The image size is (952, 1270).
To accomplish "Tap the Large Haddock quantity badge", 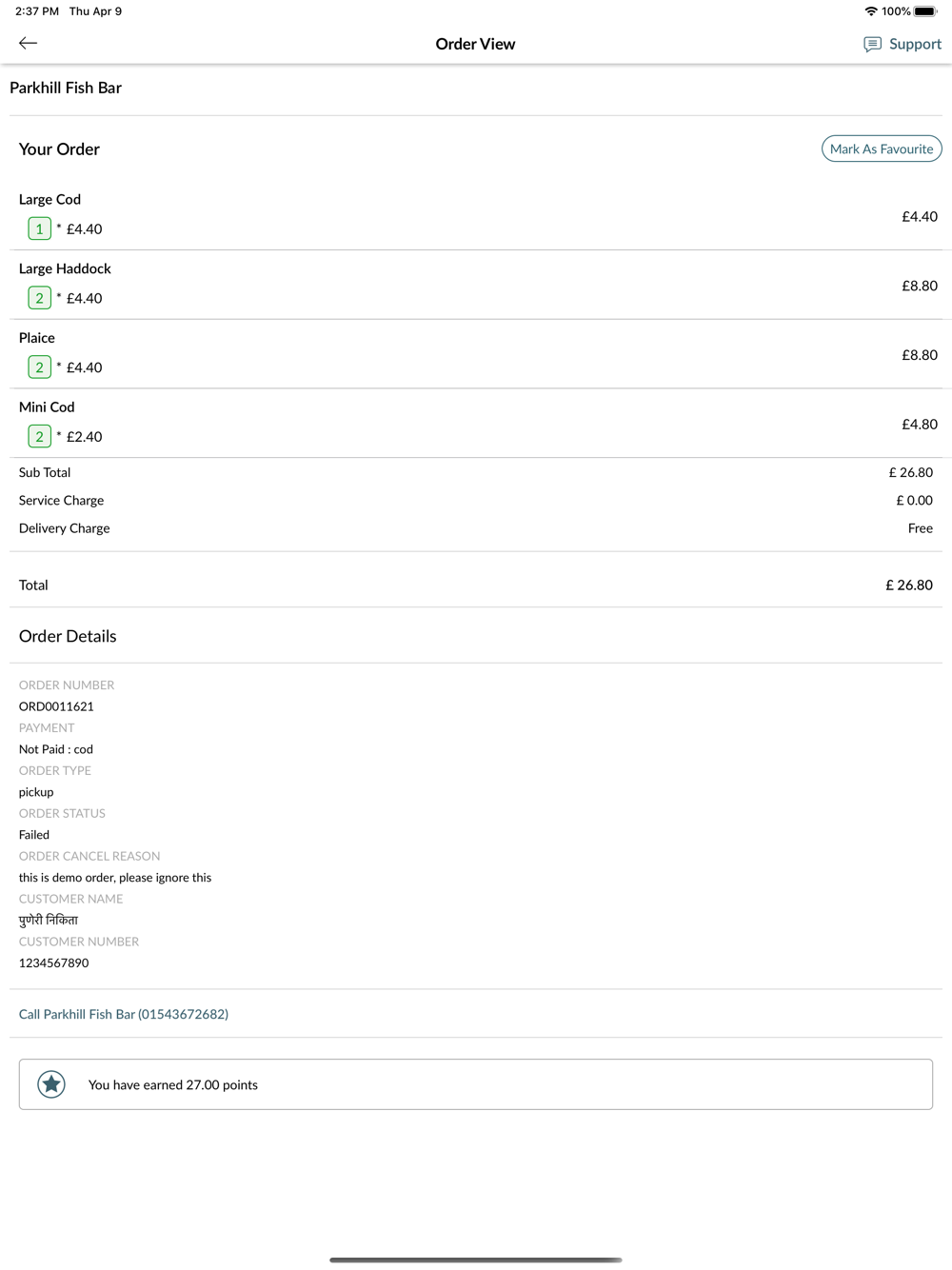I will (39, 298).
